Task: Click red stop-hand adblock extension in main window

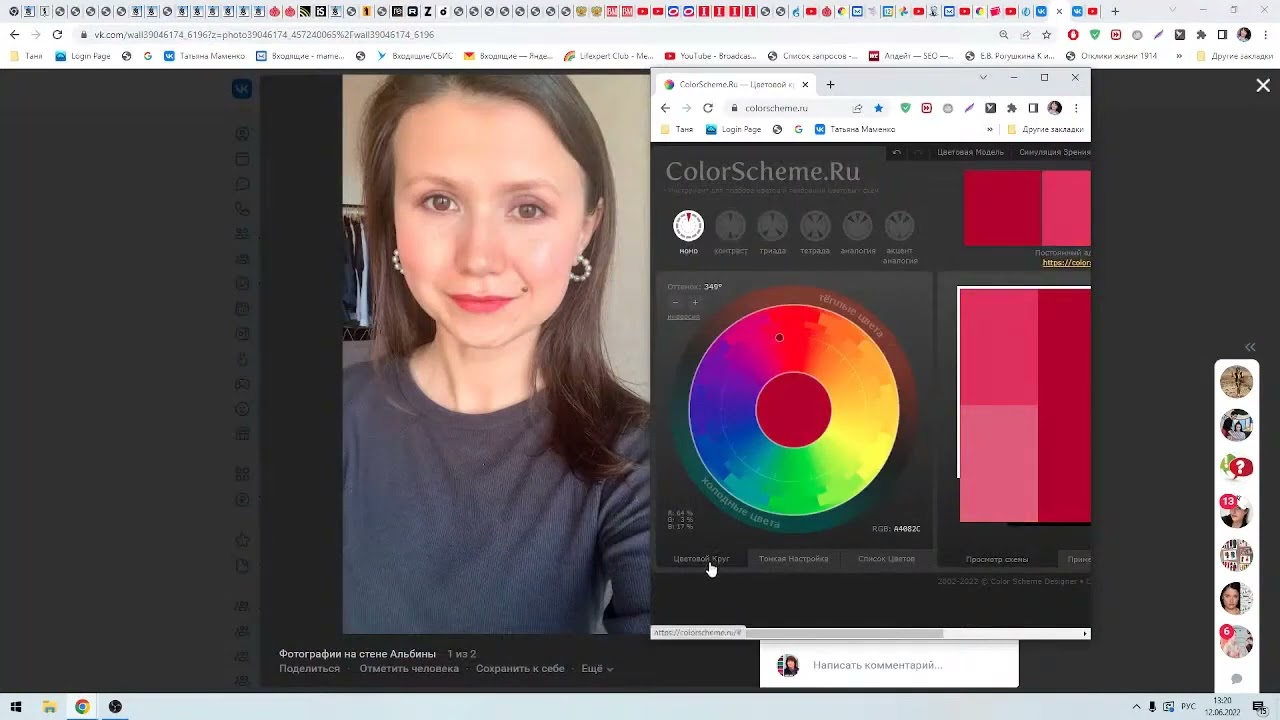Action: click(x=1073, y=34)
